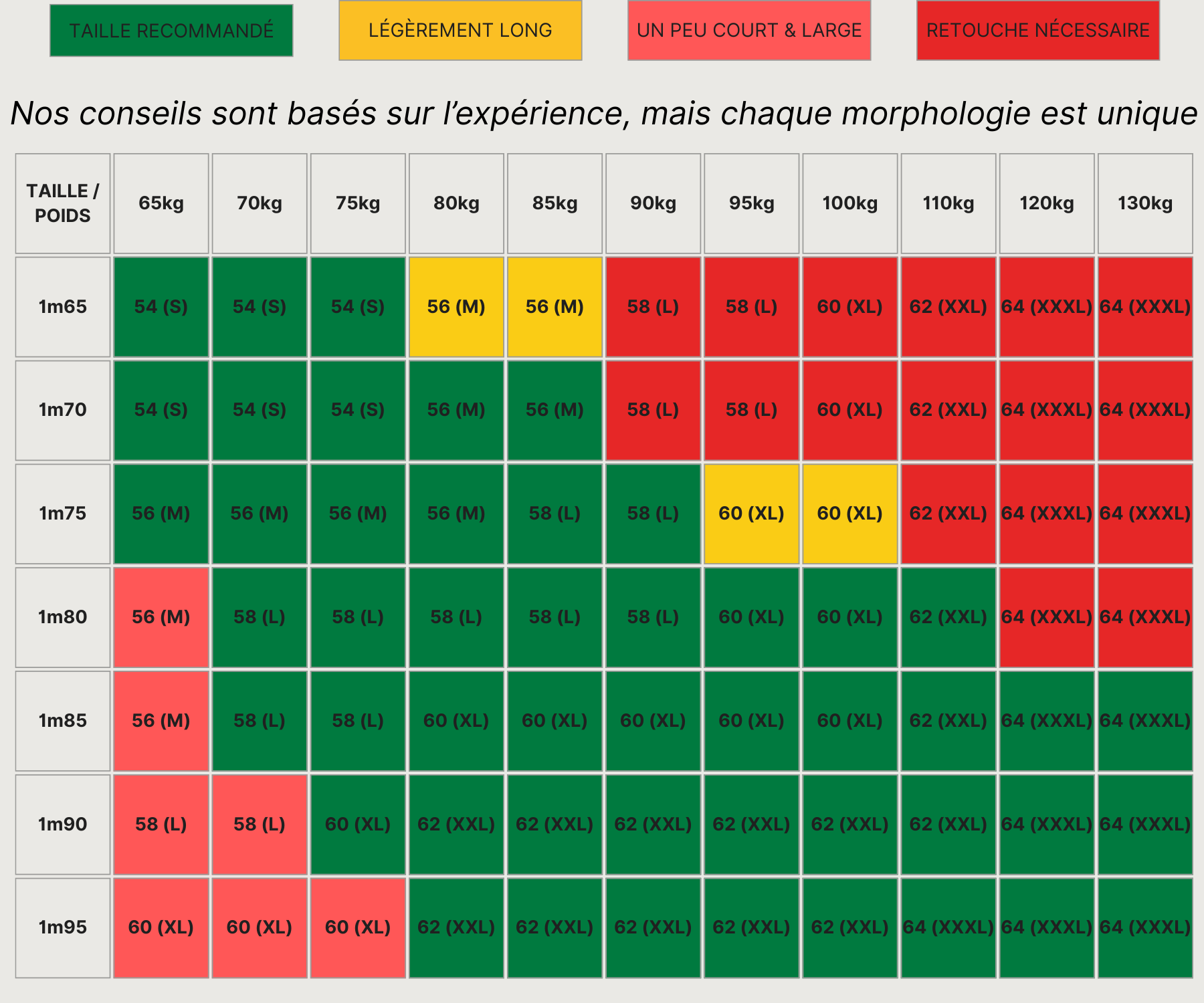This screenshot has width=1204, height=1003.
Task: Click the 130kg column header
Action: tap(1144, 203)
